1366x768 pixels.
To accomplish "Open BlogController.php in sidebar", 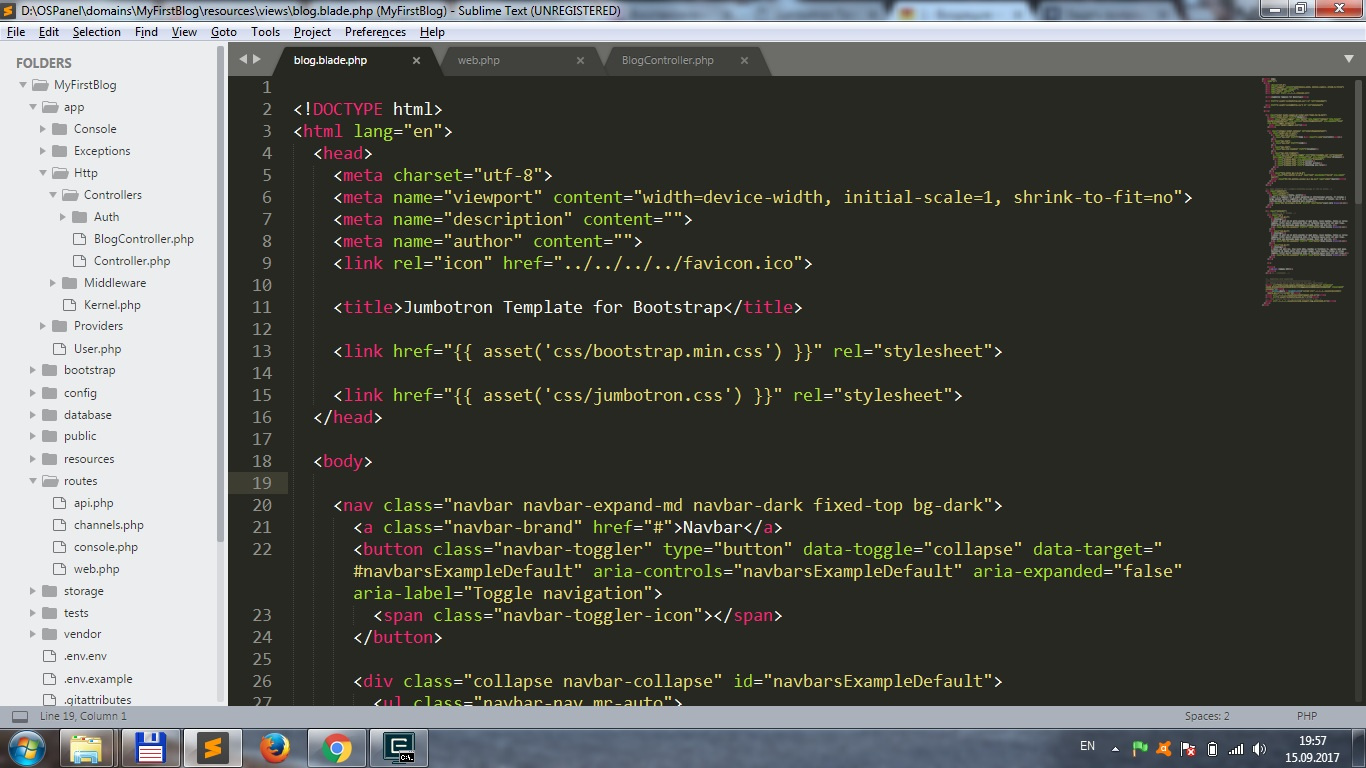I will coord(144,239).
